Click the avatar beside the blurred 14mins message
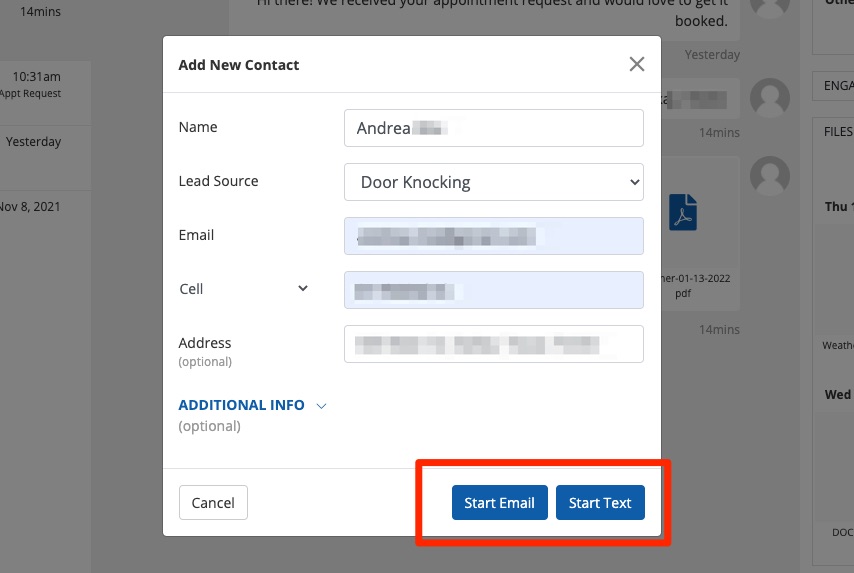854x573 pixels. 770,98
